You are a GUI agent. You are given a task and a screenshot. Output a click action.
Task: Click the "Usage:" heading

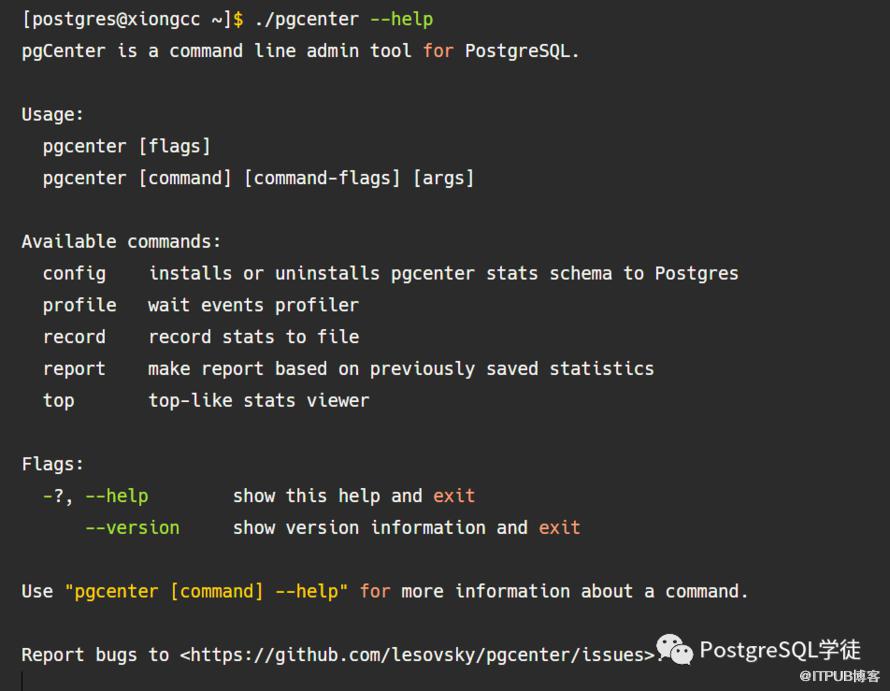click(53, 115)
